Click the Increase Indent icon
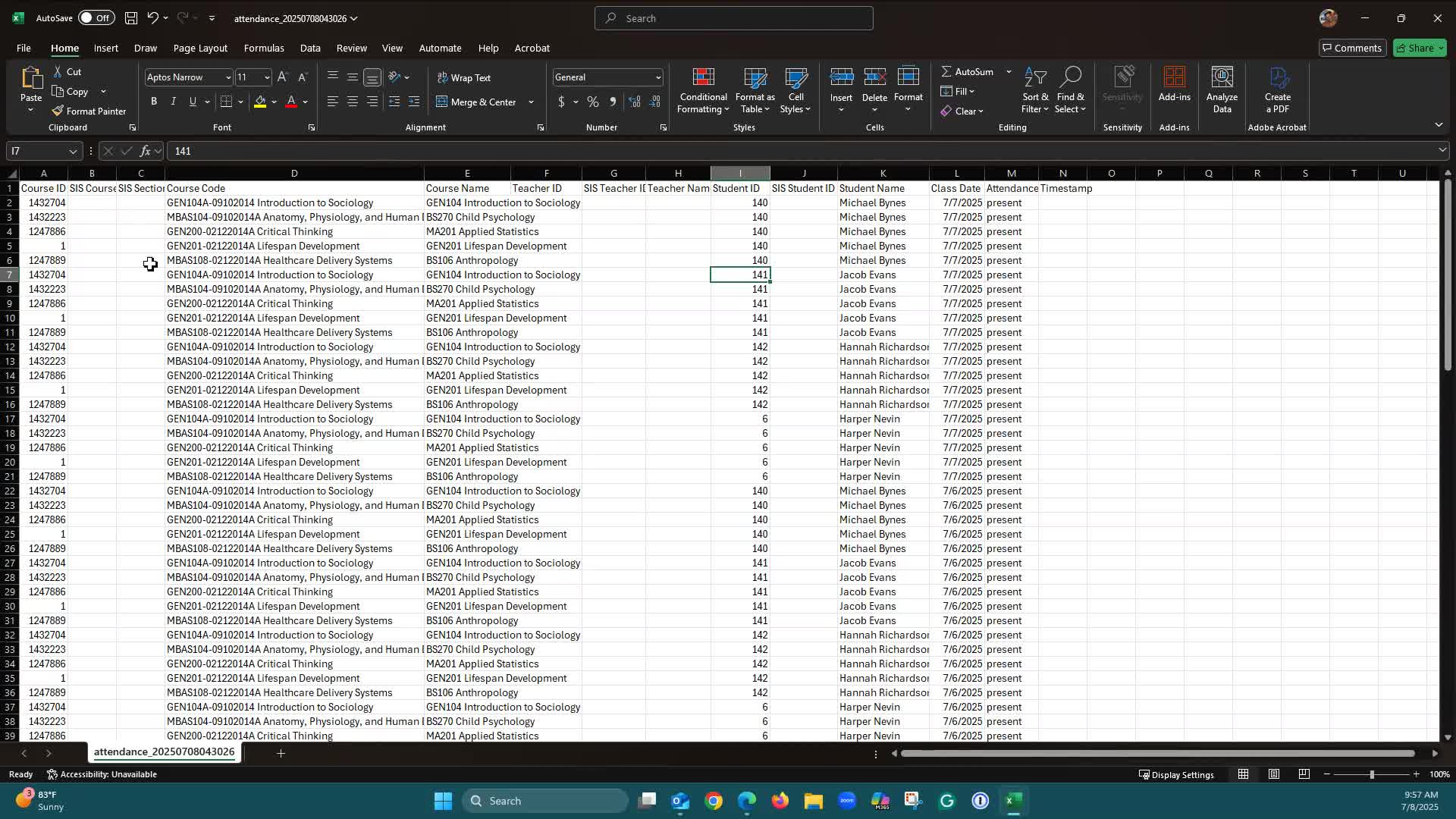This screenshot has height=819, width=1456. (x=414, y=102)
